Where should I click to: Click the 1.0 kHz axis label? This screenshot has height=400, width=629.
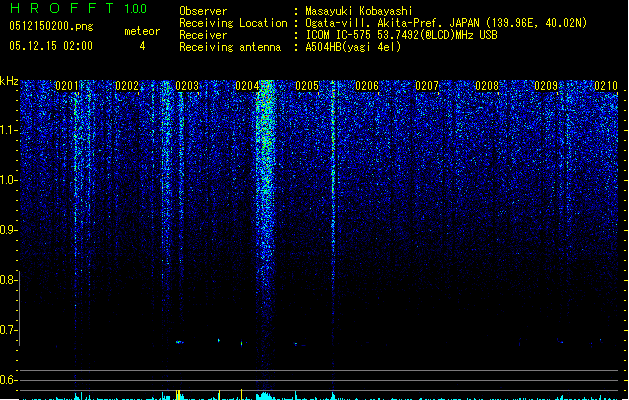click(x=8, y=180)
